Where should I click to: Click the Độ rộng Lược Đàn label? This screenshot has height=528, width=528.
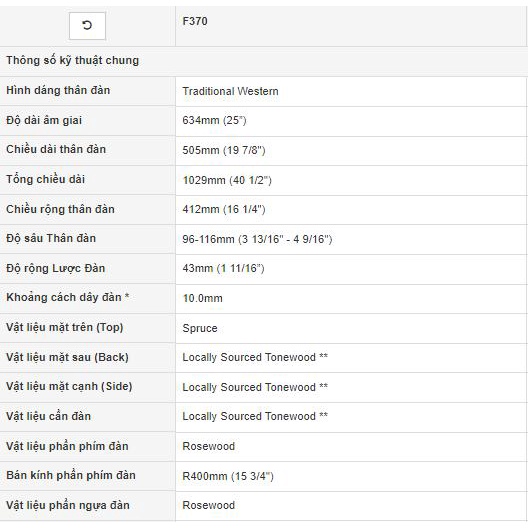click(56, 268)
